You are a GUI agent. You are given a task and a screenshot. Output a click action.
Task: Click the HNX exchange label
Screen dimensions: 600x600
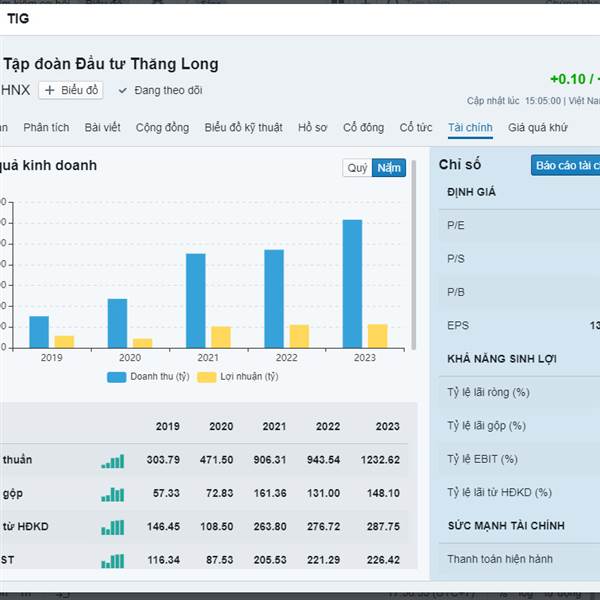pyautogui.click(x=15, y=90)
